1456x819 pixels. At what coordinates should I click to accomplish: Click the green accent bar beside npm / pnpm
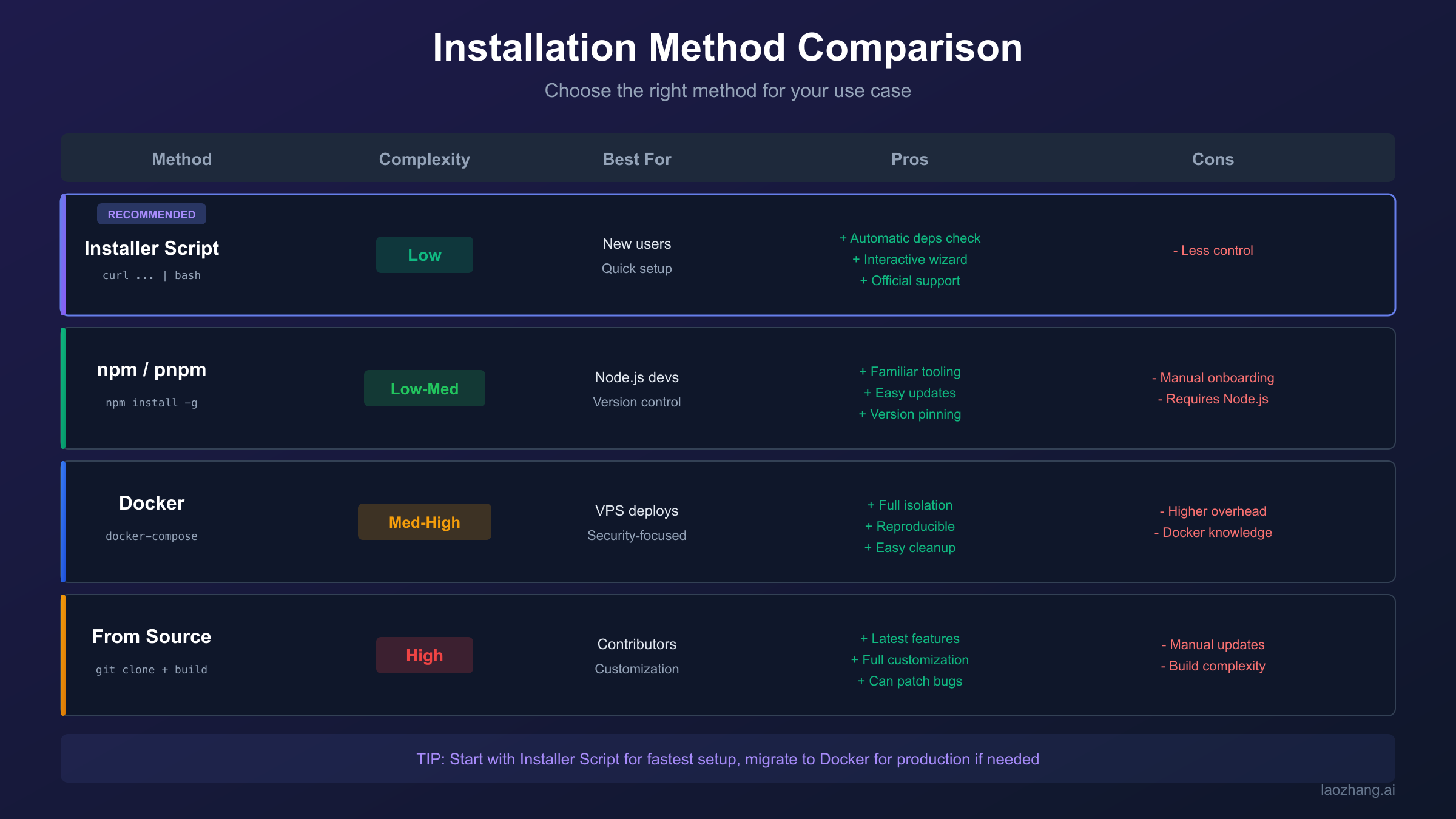pos(62,388)
